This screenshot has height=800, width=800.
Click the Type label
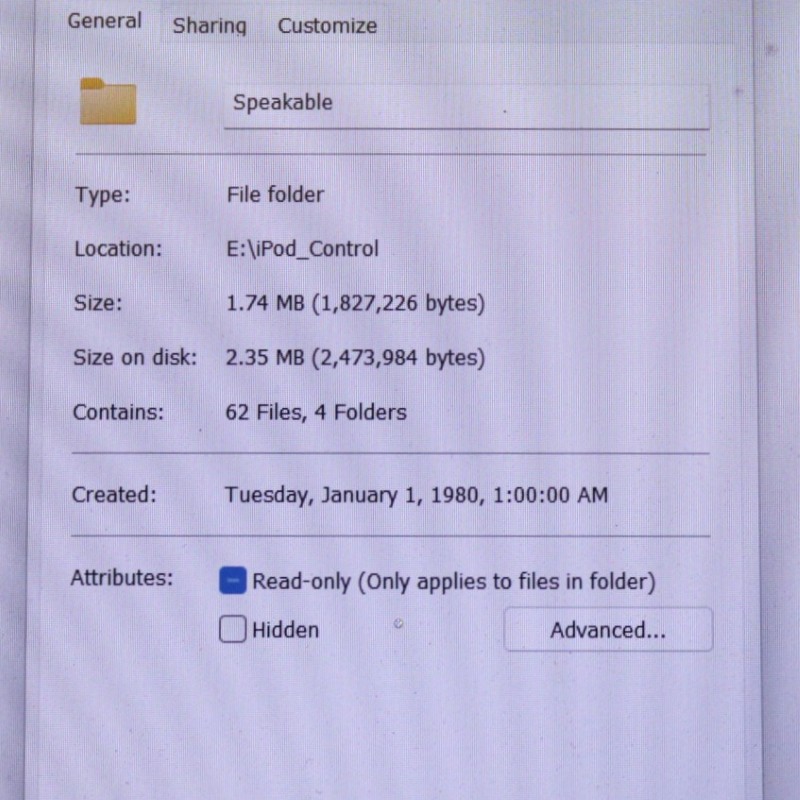tap(101, 195)
